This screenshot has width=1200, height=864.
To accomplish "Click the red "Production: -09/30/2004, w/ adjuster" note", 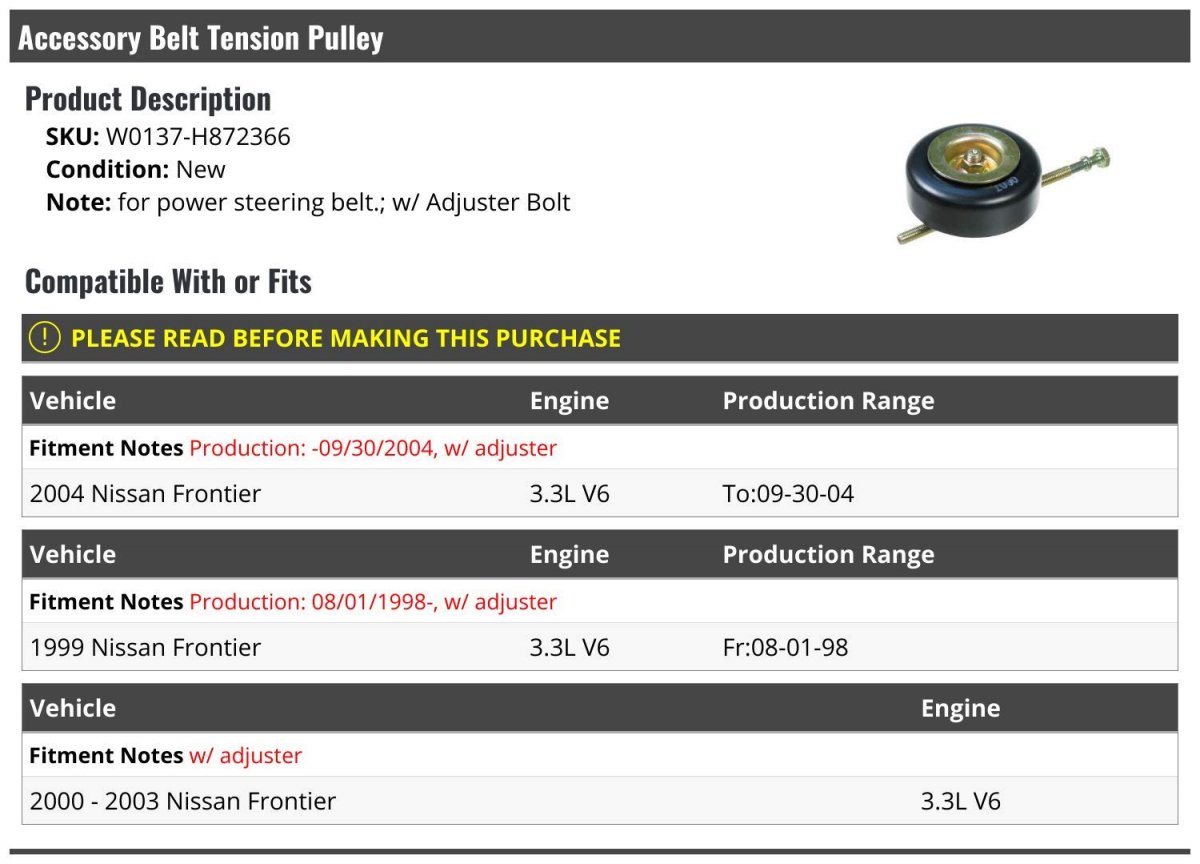I will [373, 448].
